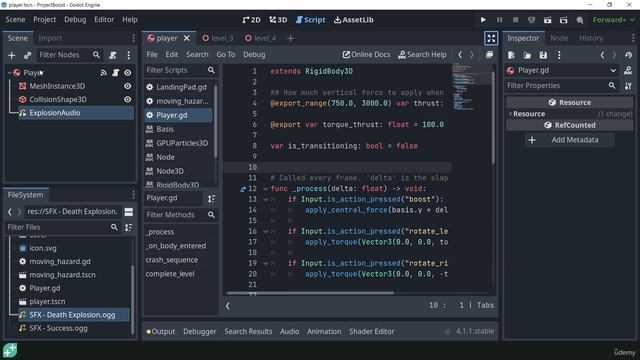Create a new resource in Inspector
Viewport: 640px width, 360px height.
[511, 55]
